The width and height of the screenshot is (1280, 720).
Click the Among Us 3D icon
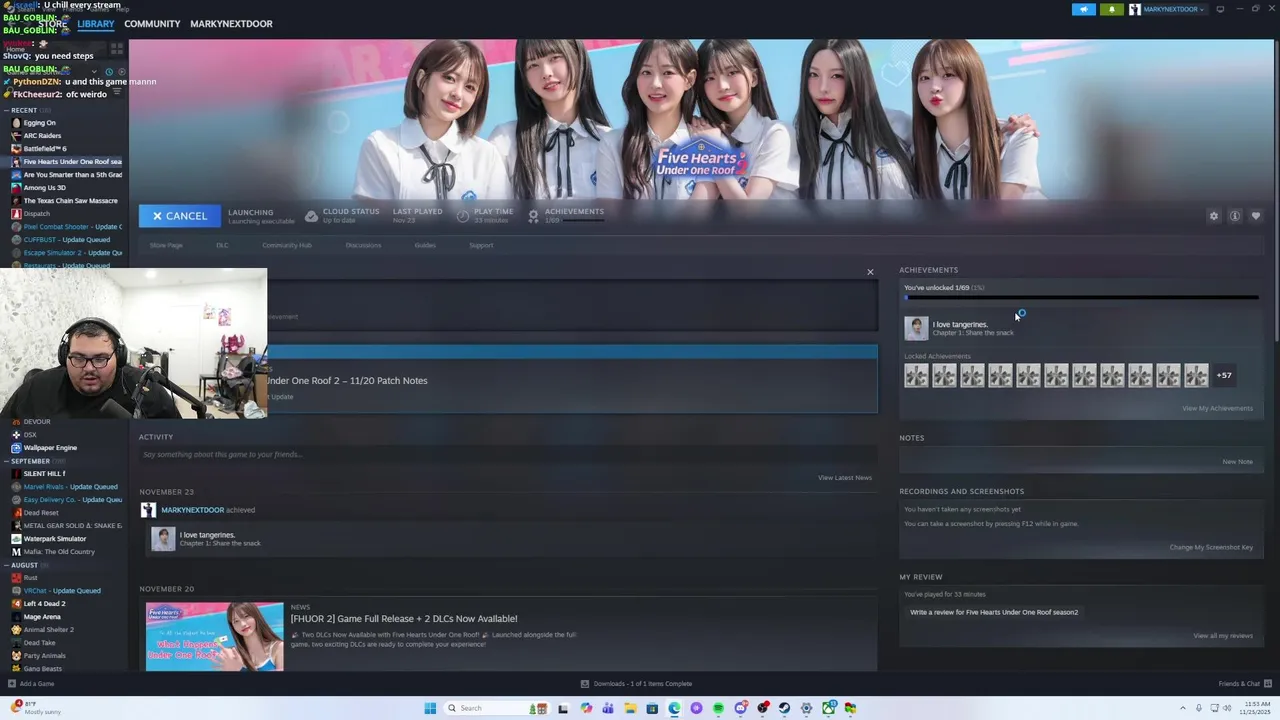[16, 188]
